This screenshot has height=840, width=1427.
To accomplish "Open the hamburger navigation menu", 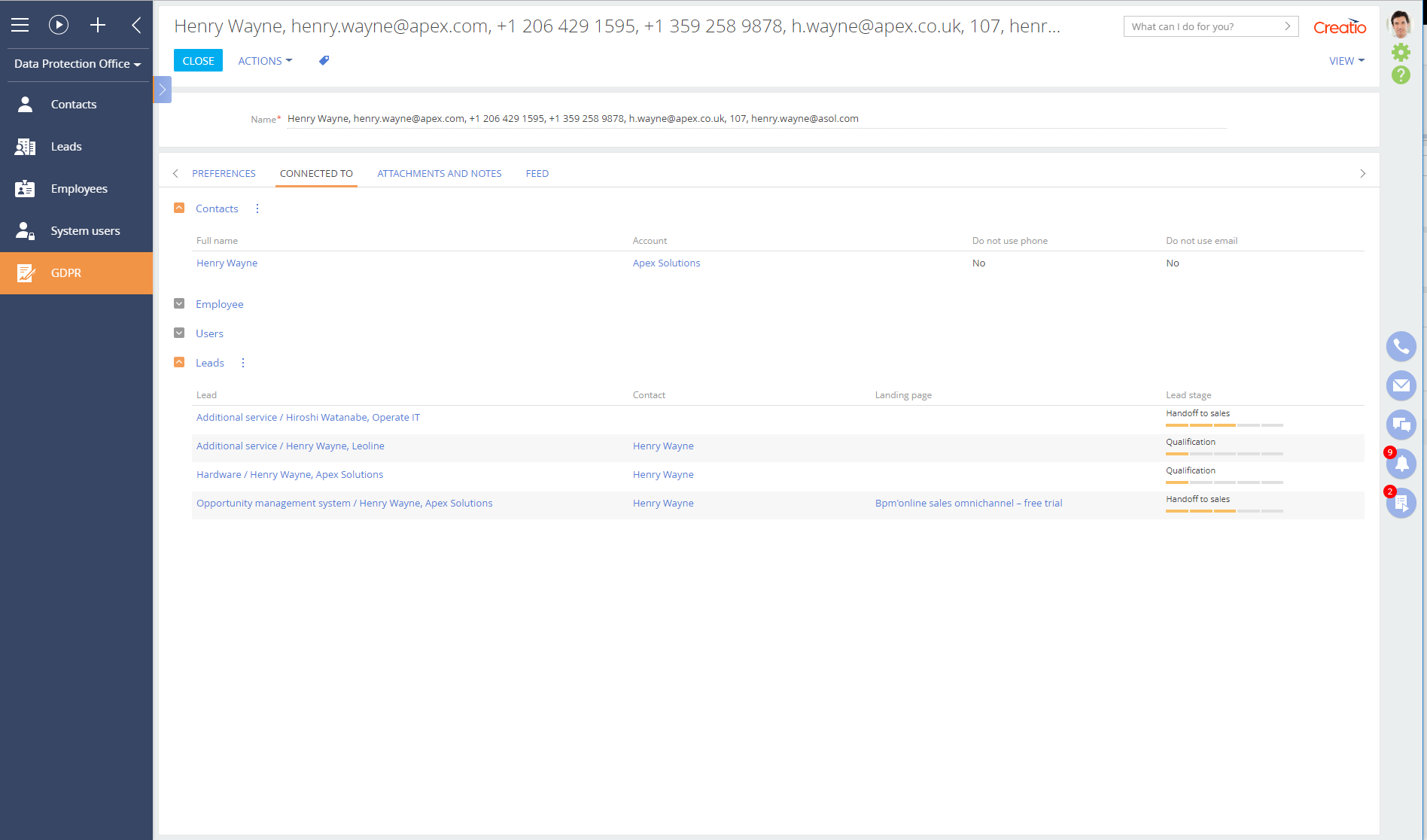I will [20, 25].
